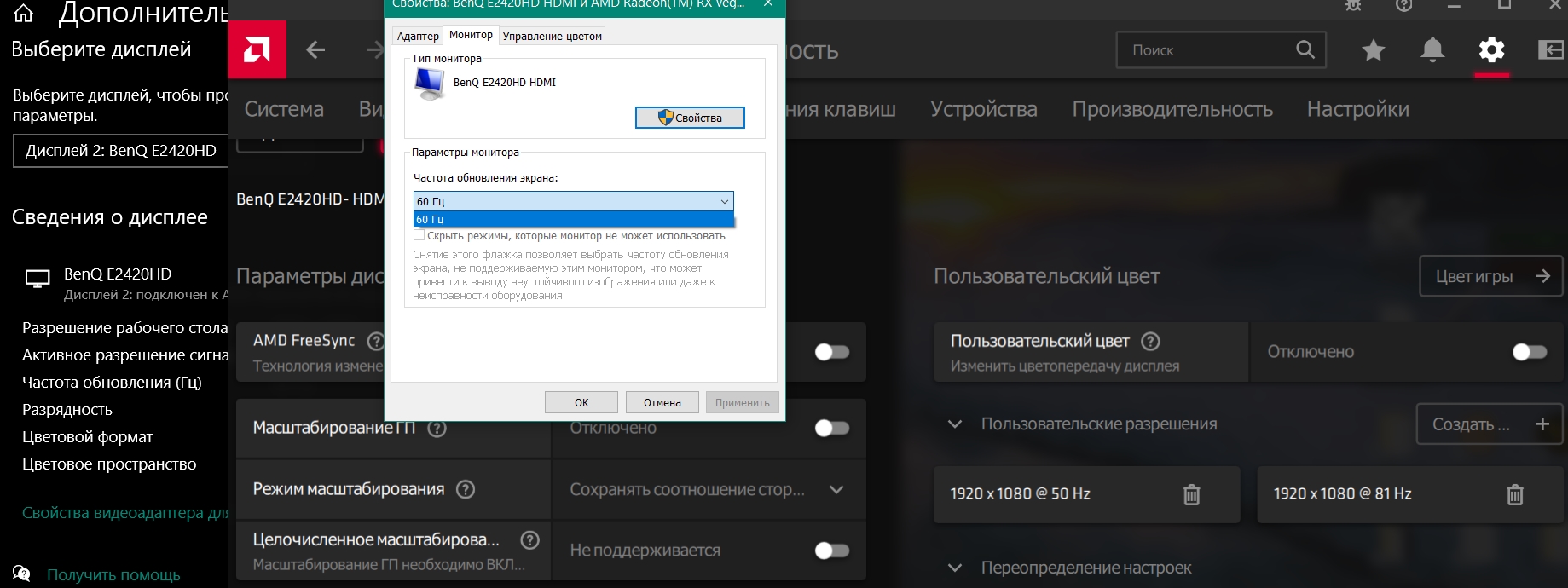
Task: Toggle the AMD FreeSync switch
Action: pyautogui.click(x=831, y=352)
